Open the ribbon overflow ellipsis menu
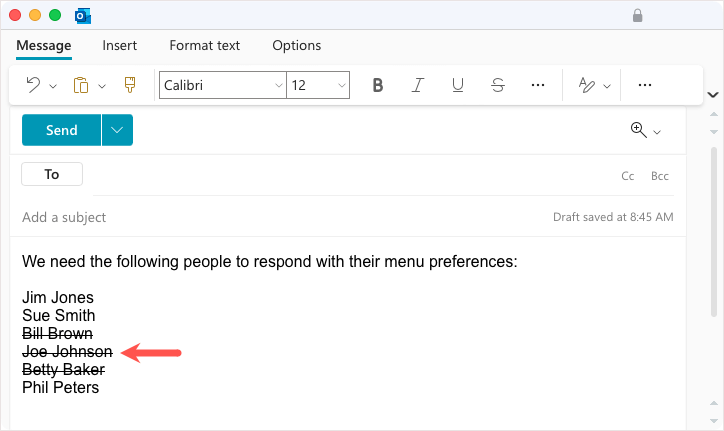The image size is (724, 431). coord(644,86)
